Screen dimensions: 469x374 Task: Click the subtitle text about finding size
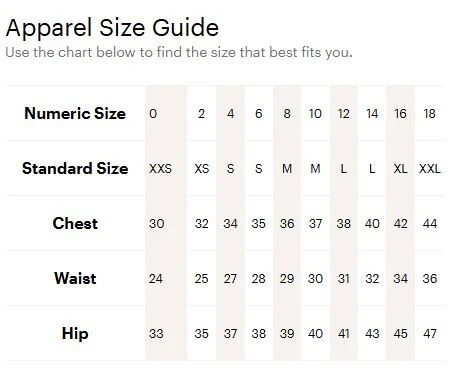coord(179,53)
